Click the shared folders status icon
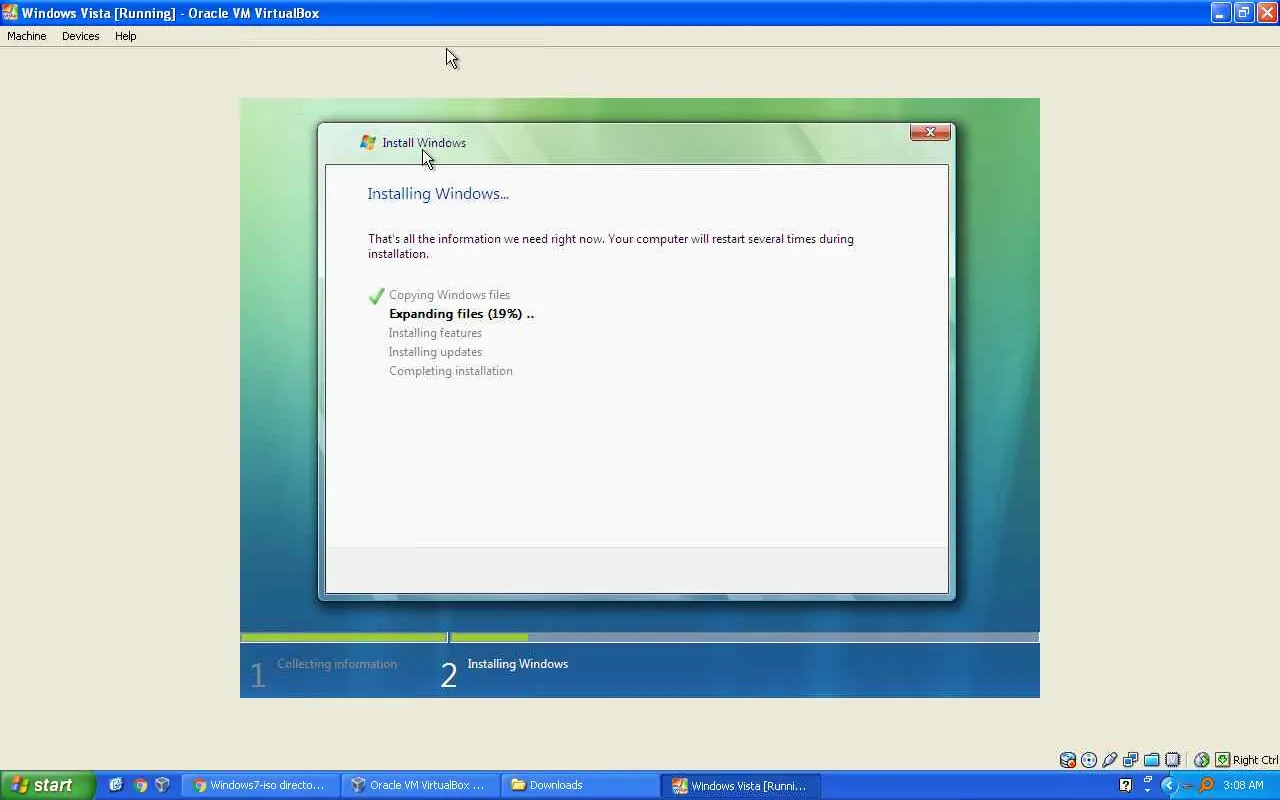 pos(1152,760)
